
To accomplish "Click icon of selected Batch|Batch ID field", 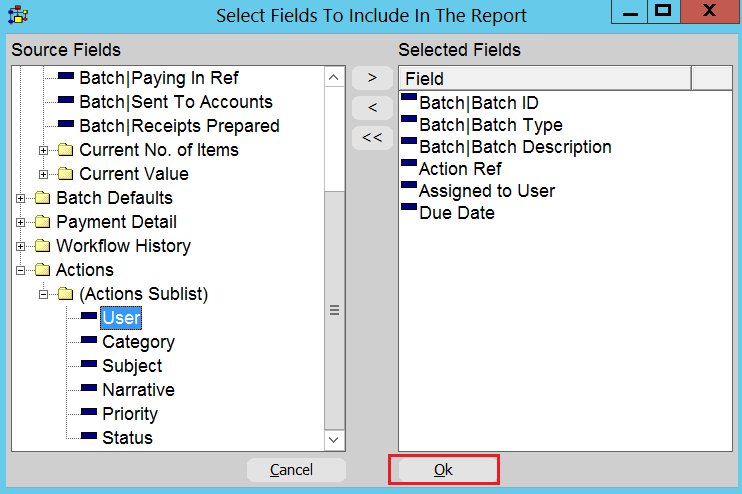I will pyautogui.click(x=409, y=97).
